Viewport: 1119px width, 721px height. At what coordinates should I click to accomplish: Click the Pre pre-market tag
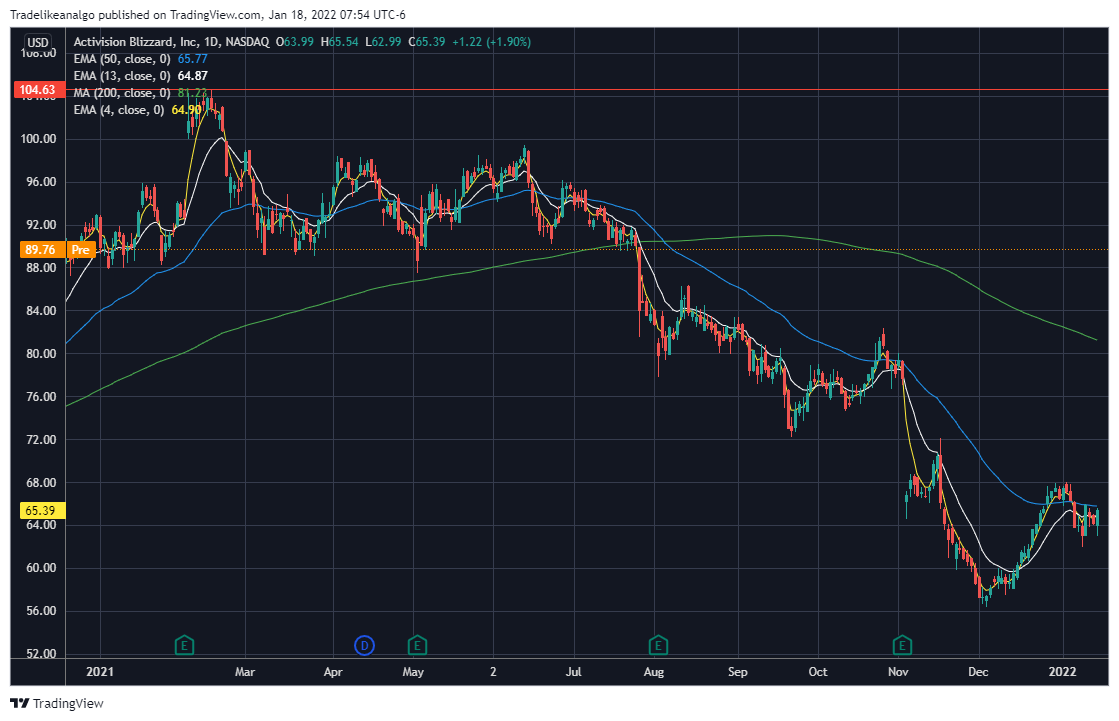[x=80, y=250]
